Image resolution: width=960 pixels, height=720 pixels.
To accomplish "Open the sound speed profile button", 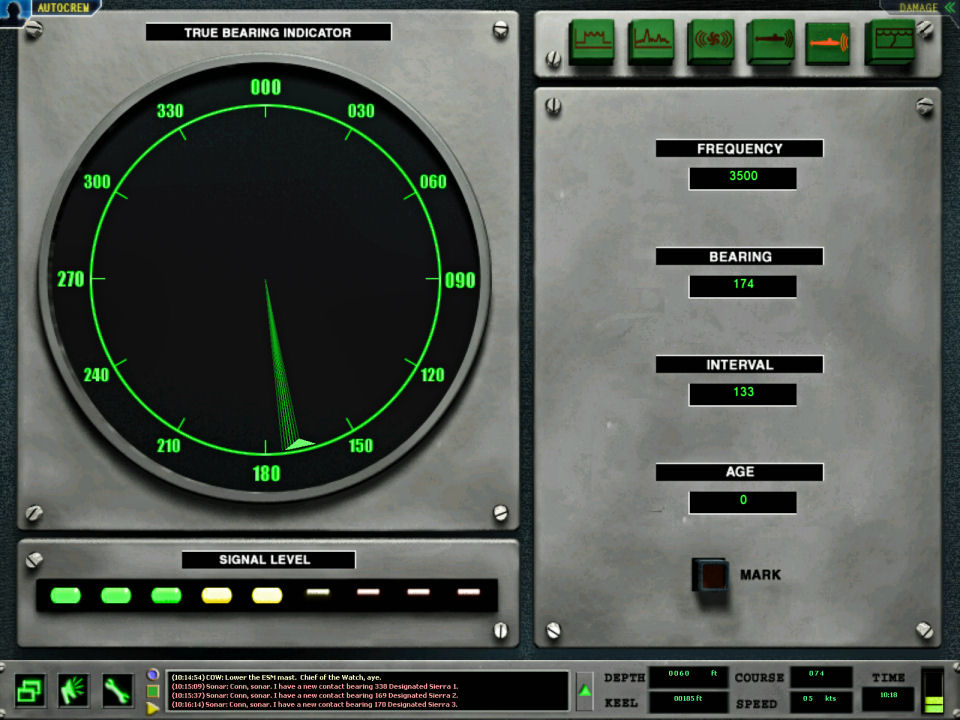I will (x=888, y=43).
